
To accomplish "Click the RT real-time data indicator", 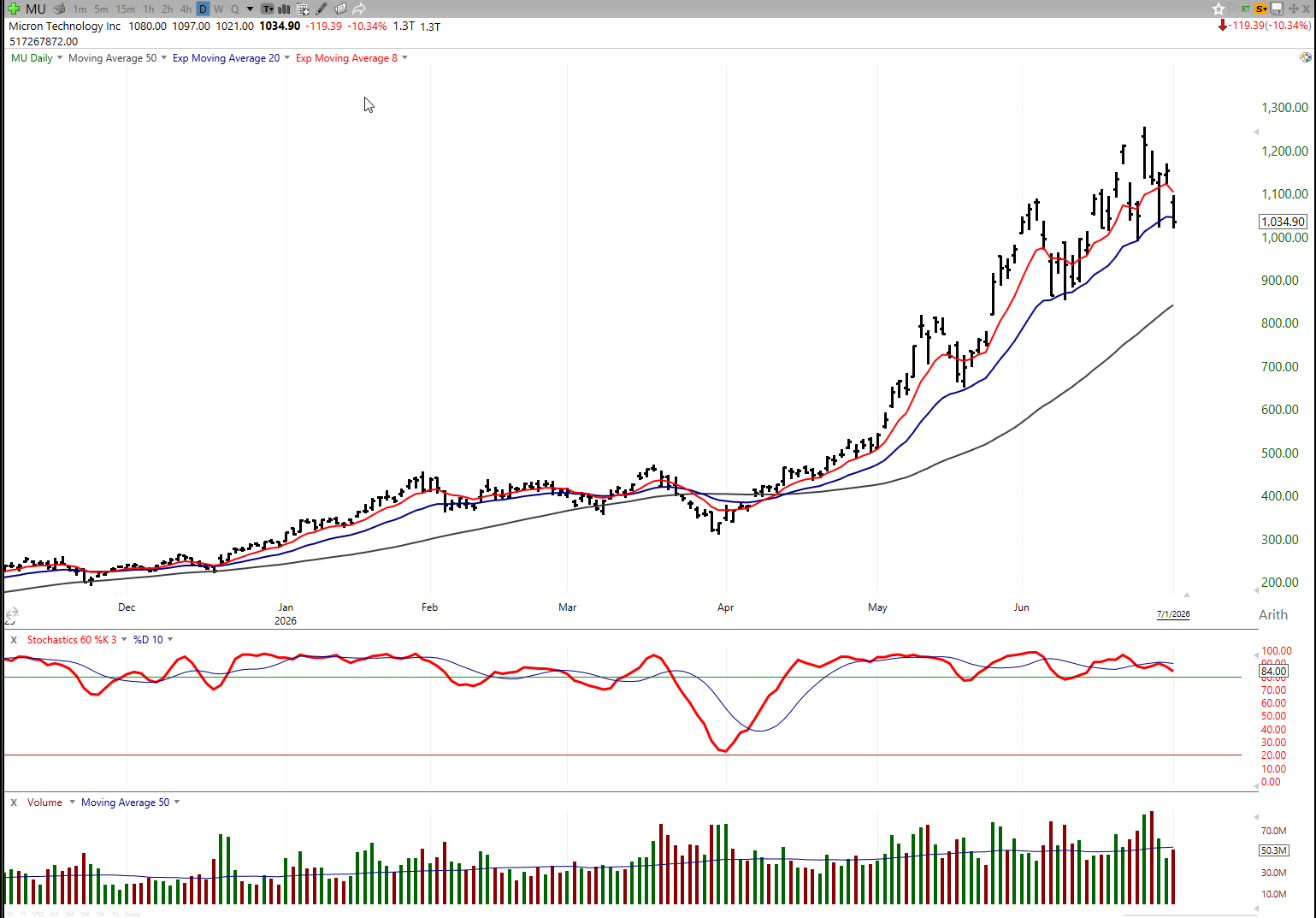I will click(x=1246, y=9).
